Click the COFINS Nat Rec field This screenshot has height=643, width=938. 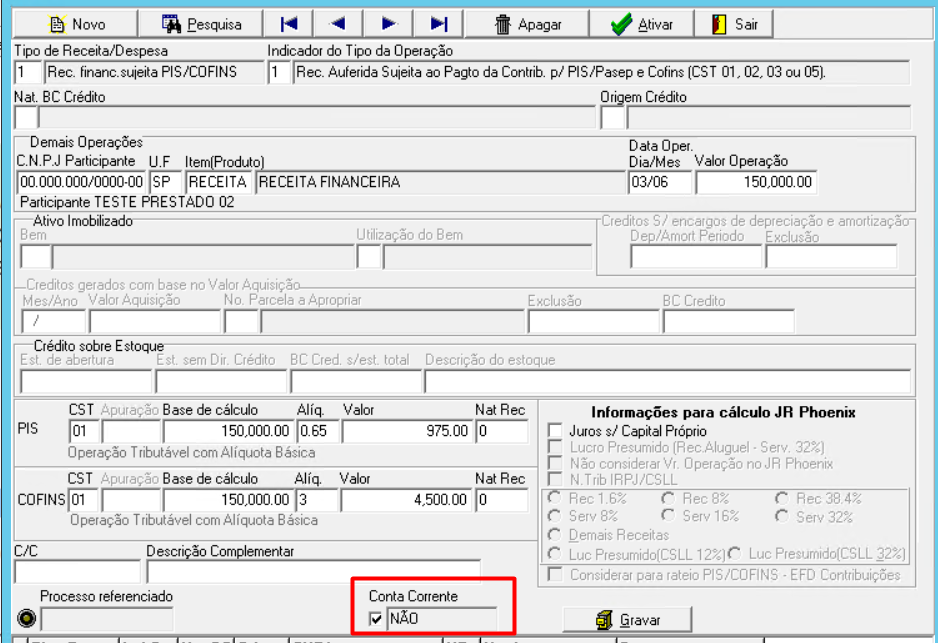[x=502, y=499]
